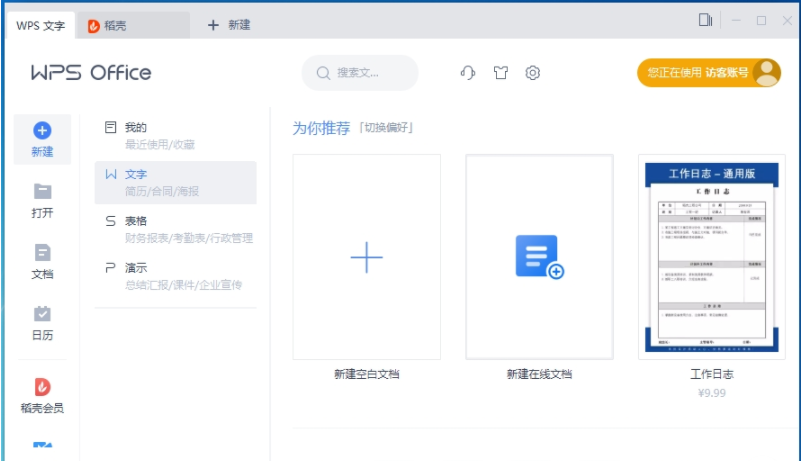This screenshot has width=802, height=461.
Task: Minimize the WPS window
Action: coord(736,20)
